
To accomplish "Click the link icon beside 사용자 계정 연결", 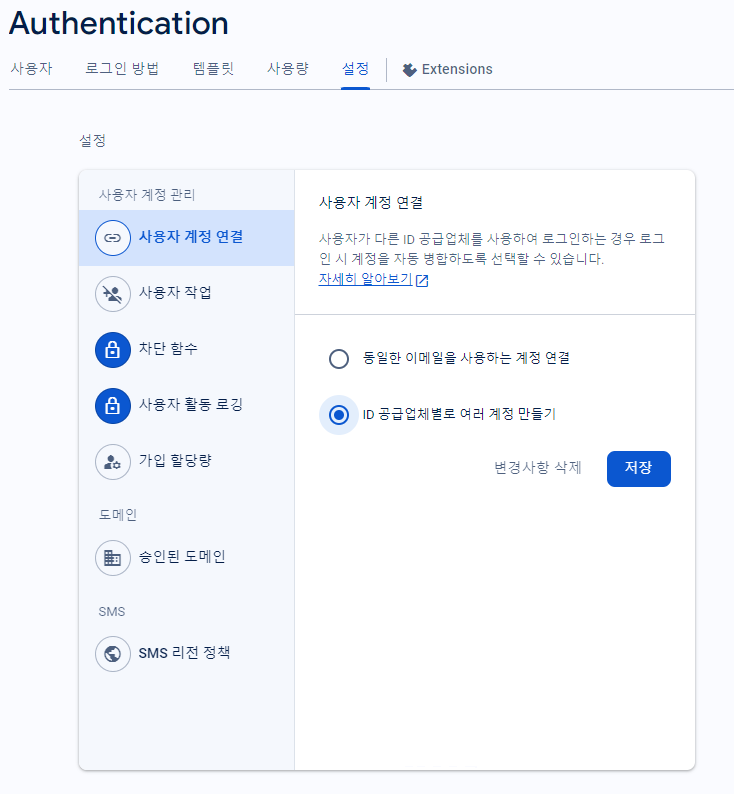I will tap(112, 237).
